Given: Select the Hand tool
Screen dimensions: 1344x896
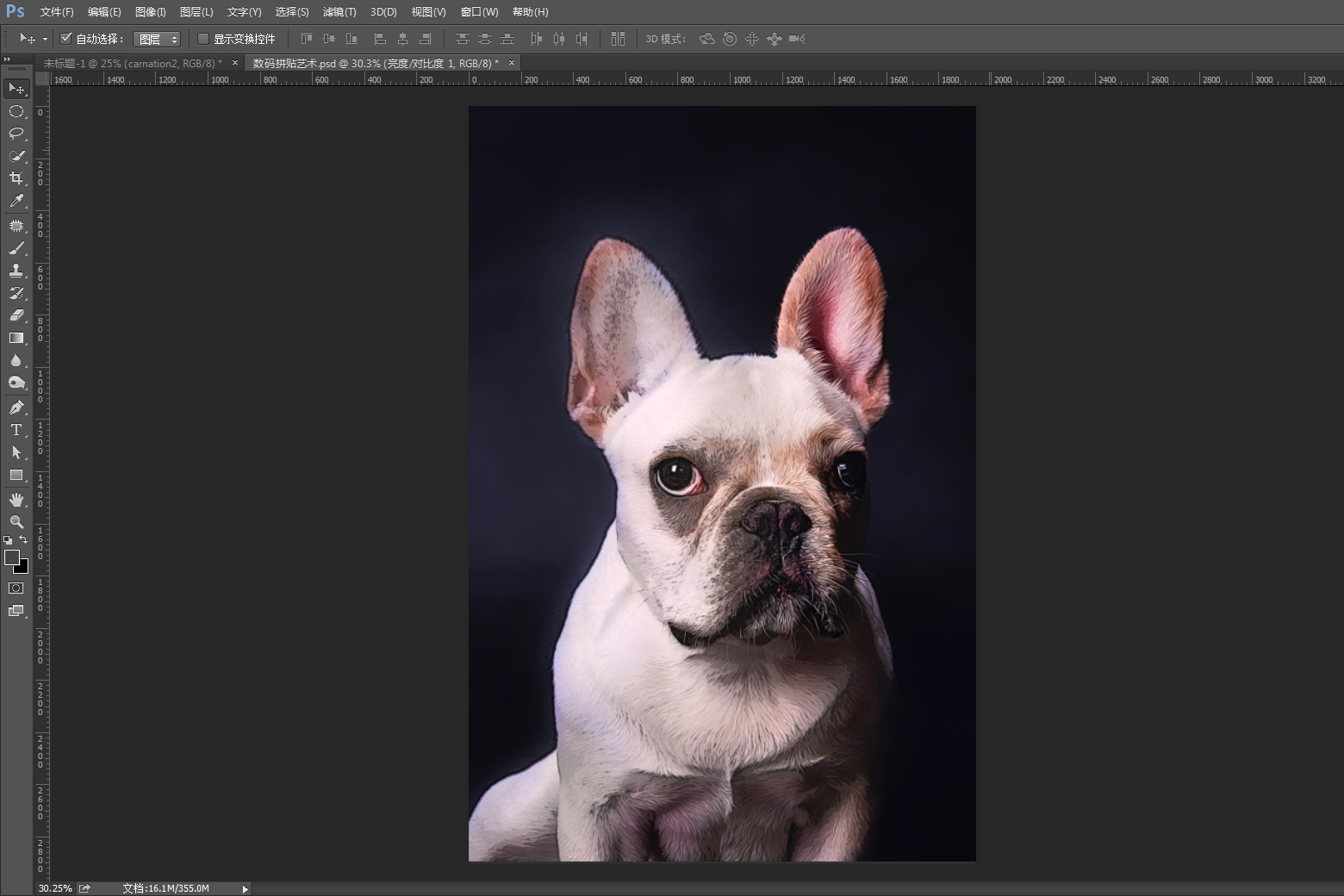Looking at the screenshot, I should tap(16, 500).
